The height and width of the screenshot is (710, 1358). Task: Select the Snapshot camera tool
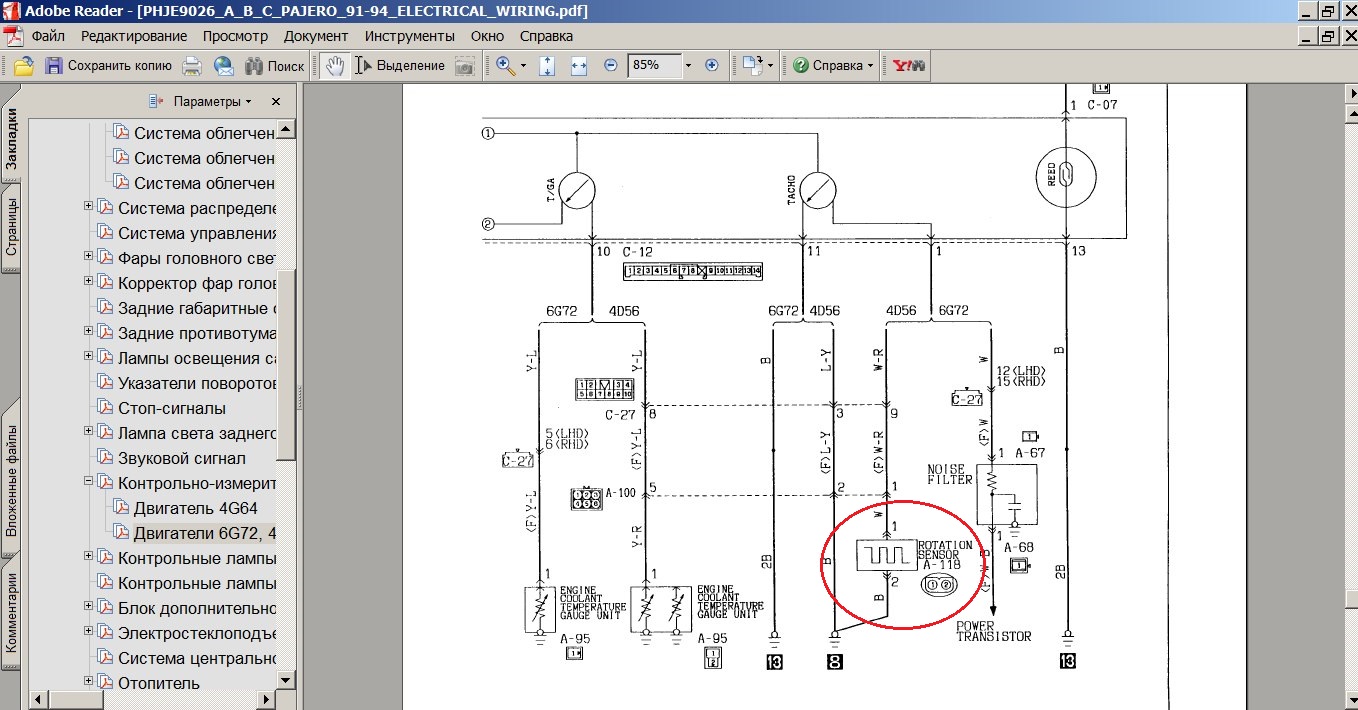coord(464,66)
